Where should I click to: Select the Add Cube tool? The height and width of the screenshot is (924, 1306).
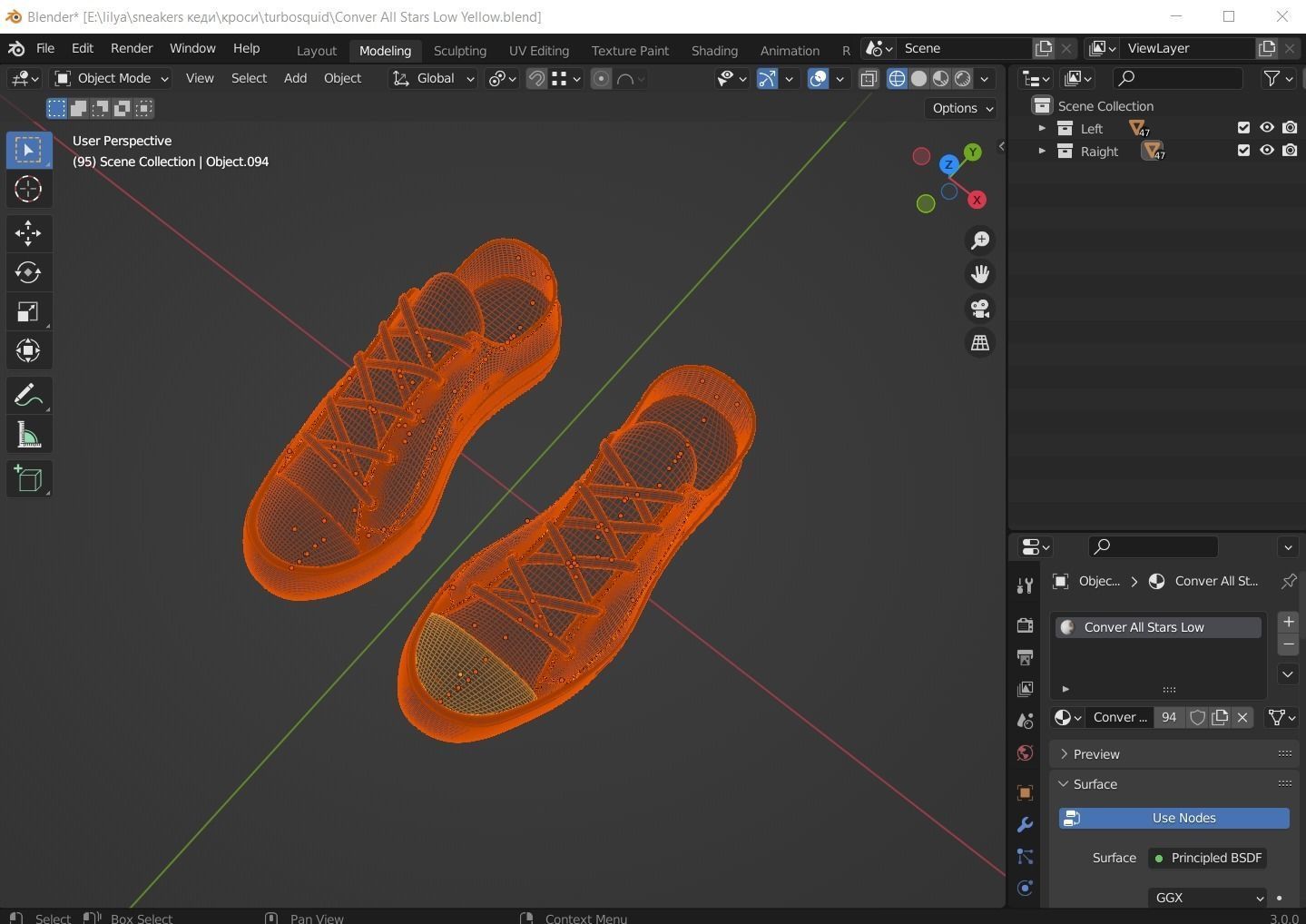click(28, 479)
